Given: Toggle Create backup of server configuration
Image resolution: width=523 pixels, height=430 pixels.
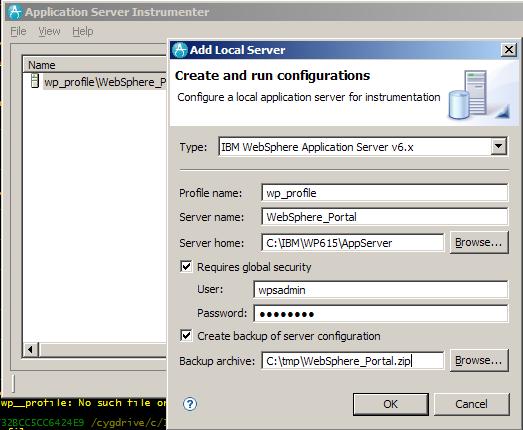Looking at the screenshot, I should click(186, 336).
